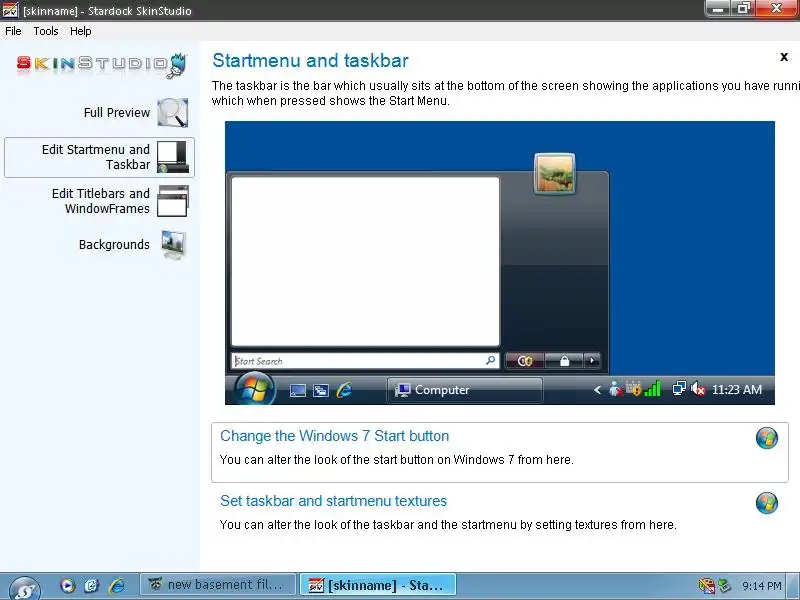Click the first system tray icon on OS taskbar
Screen dimensions: 800x600
(x=707, y=585)
